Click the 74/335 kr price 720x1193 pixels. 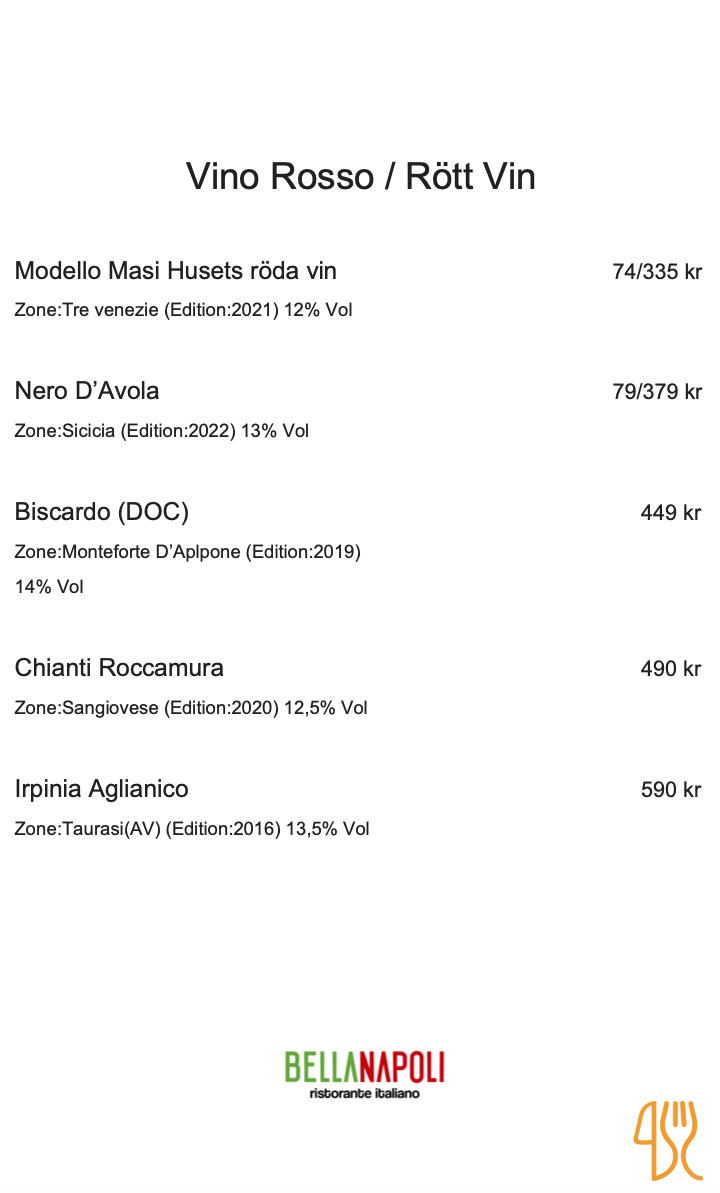click(657, 272)
